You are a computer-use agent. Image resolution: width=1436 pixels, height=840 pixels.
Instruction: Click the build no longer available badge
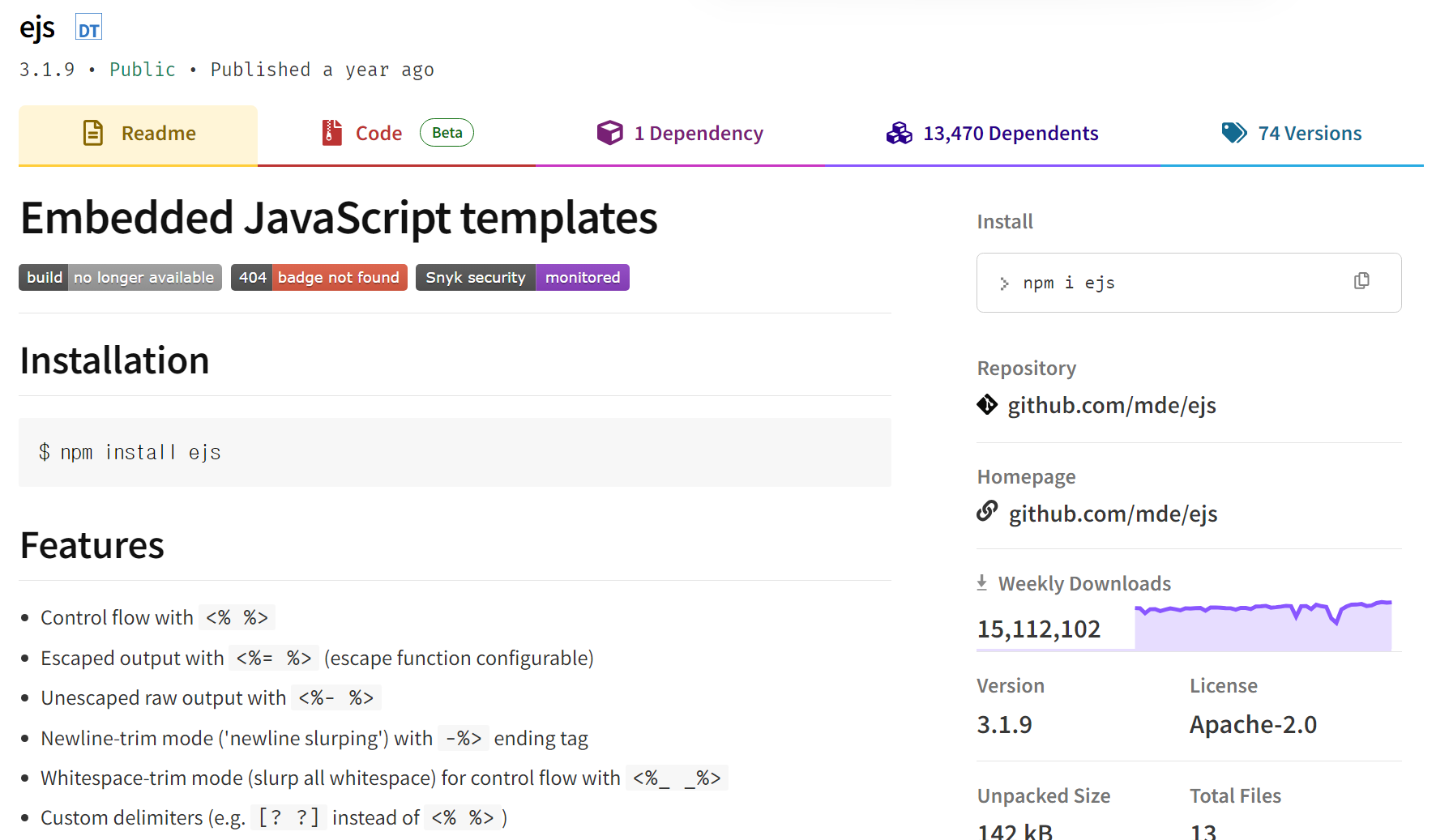120,278
